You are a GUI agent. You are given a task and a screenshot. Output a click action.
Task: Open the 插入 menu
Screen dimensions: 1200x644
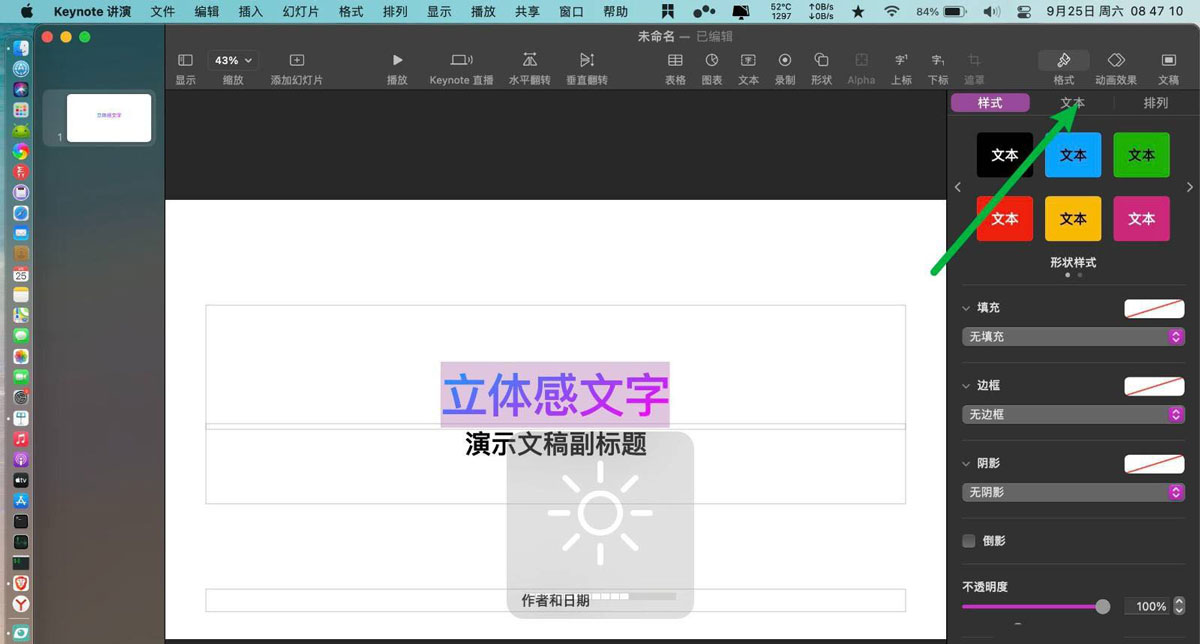pos(251,12)
